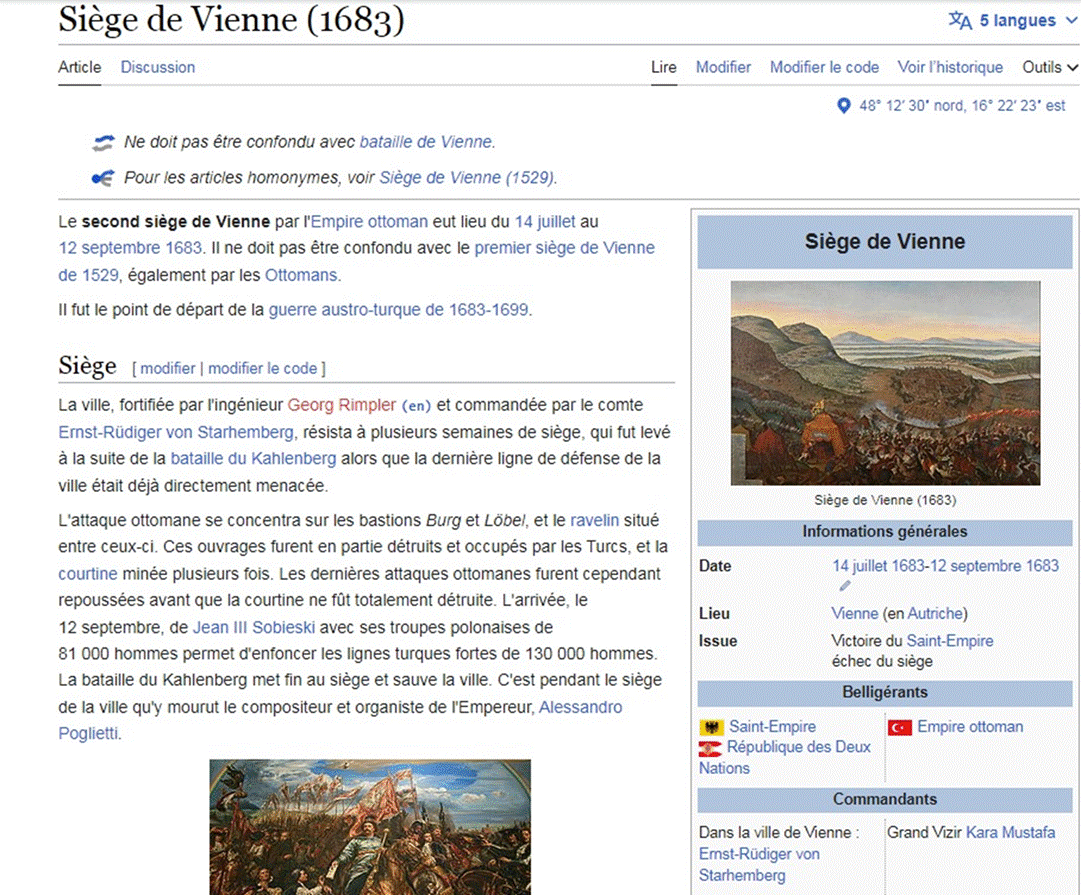Viewport: 1081px width, 895px height.
Task: Click modifier next to Siège heading
Action: click(x=168, y=368)
